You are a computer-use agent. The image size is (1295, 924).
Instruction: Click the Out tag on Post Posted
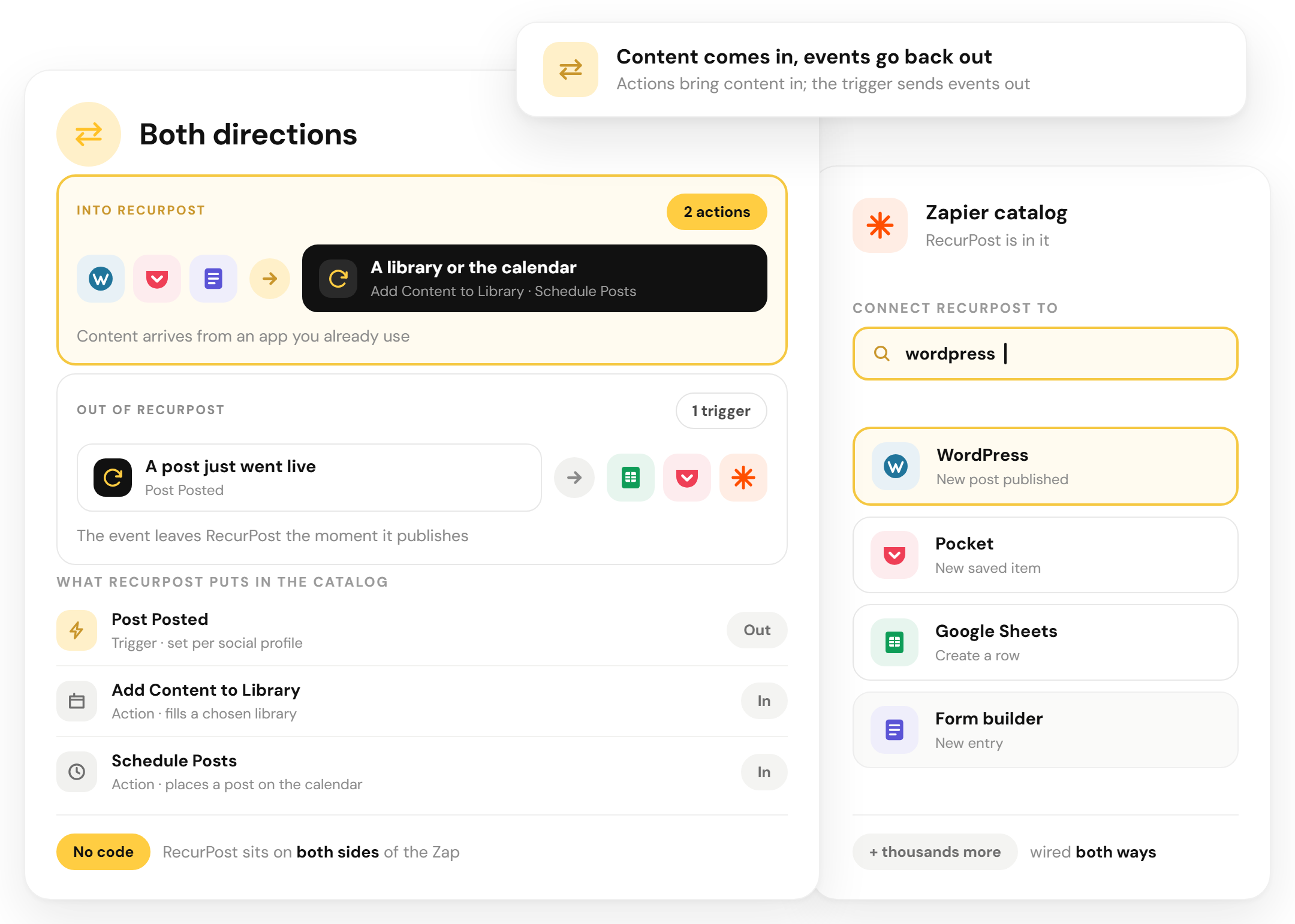coord(757,630)
